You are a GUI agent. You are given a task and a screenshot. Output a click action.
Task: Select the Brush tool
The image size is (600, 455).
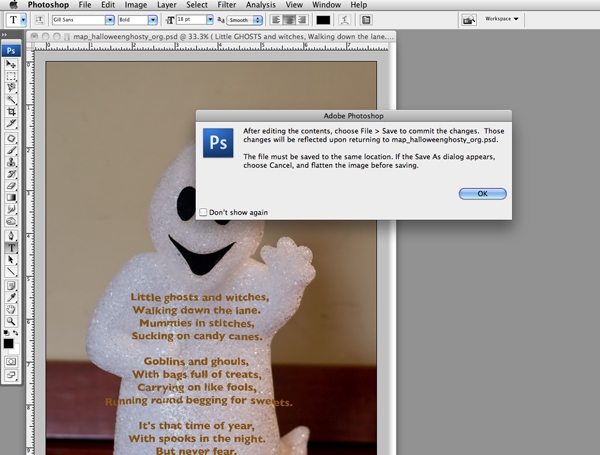point(11,150)
